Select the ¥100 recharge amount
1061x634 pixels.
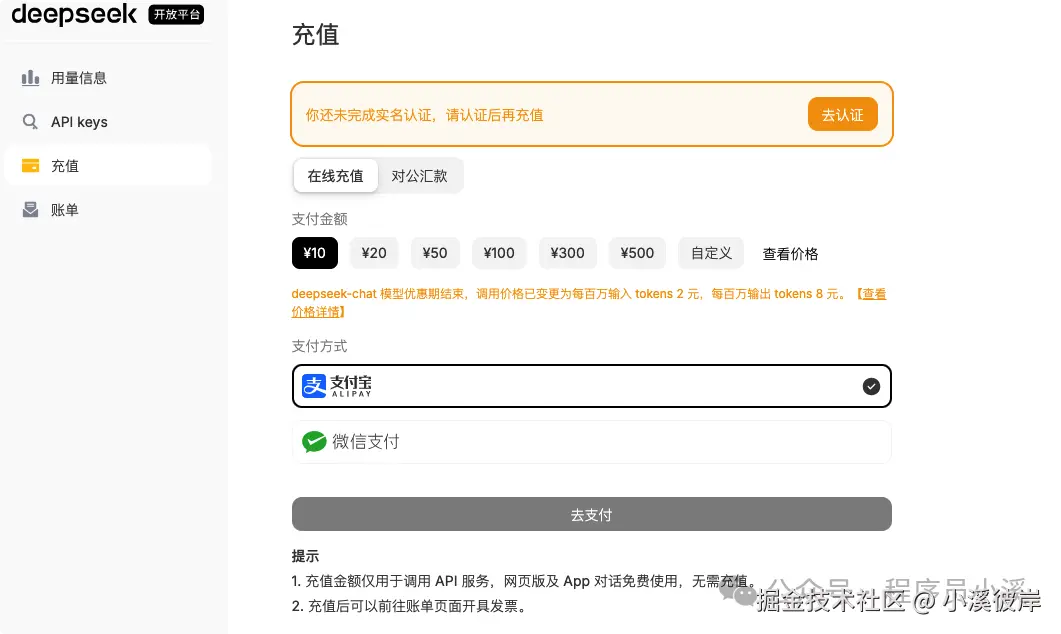(499, 253)
